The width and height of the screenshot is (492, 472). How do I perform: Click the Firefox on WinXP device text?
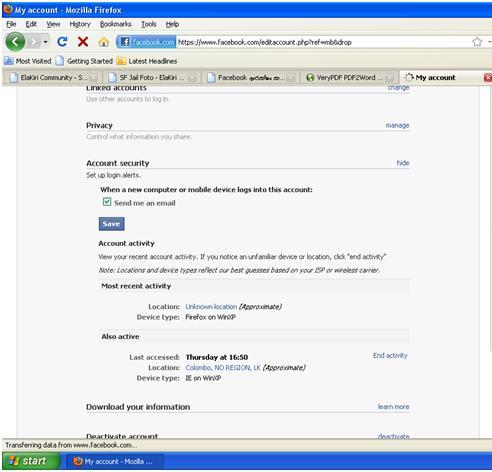(210, 317)
